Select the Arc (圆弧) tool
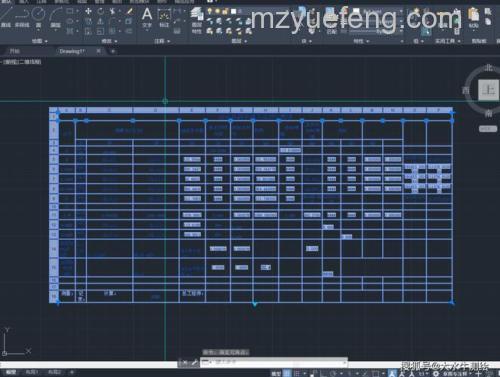 pyautogui.click(x=55, y=17)
